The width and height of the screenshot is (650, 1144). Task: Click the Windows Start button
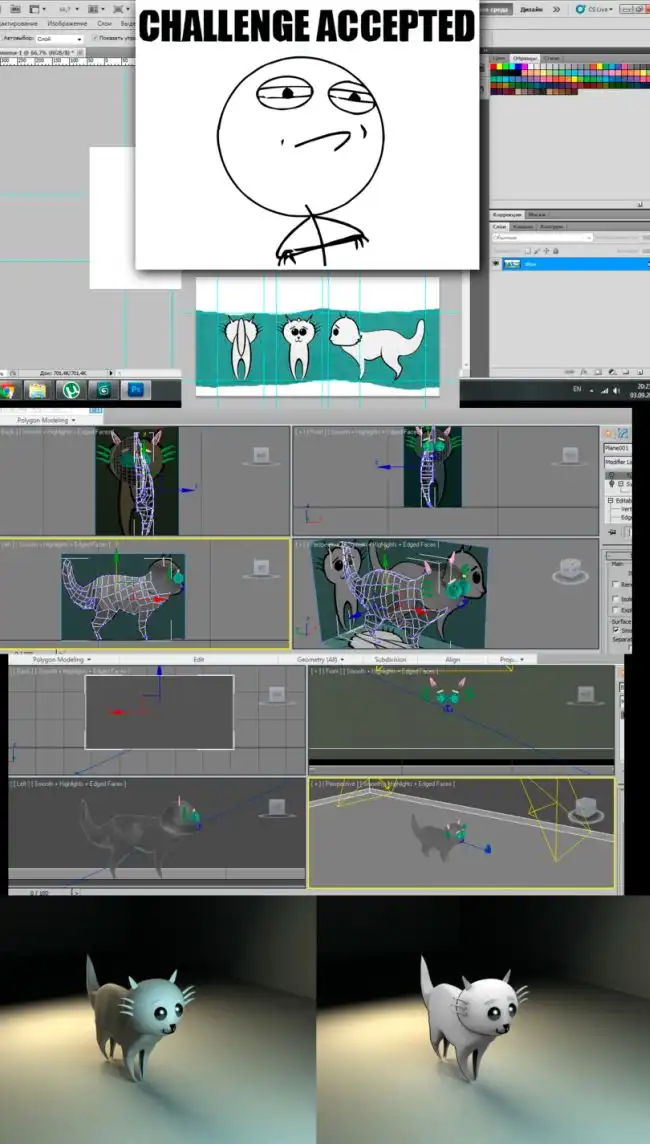pyautogui.click(x=7, y=390)
